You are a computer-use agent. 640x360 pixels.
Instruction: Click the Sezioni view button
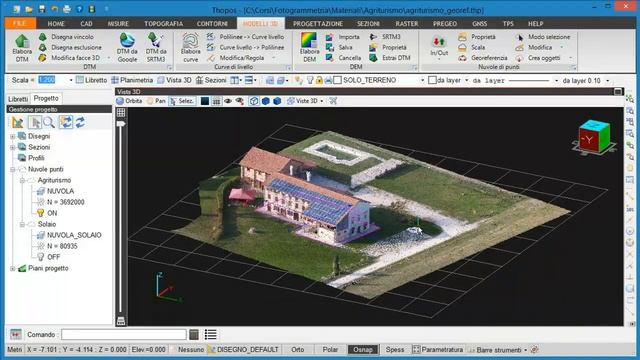211,80
